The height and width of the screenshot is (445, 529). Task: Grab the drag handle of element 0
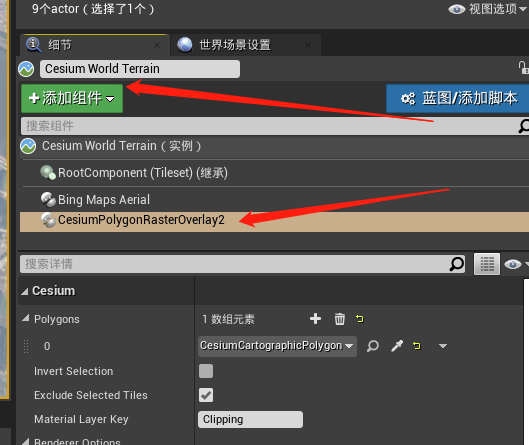[26, 346]
